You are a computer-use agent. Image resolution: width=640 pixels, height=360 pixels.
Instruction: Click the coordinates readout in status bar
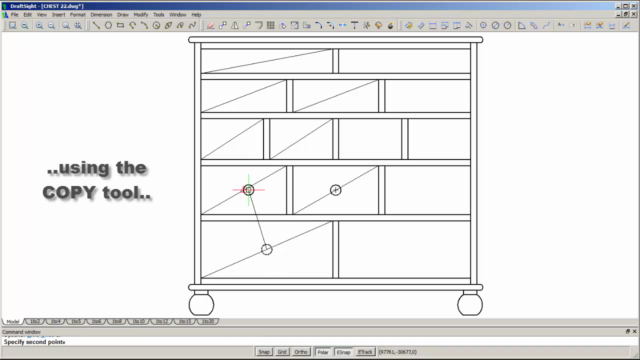tap(398, 352)
